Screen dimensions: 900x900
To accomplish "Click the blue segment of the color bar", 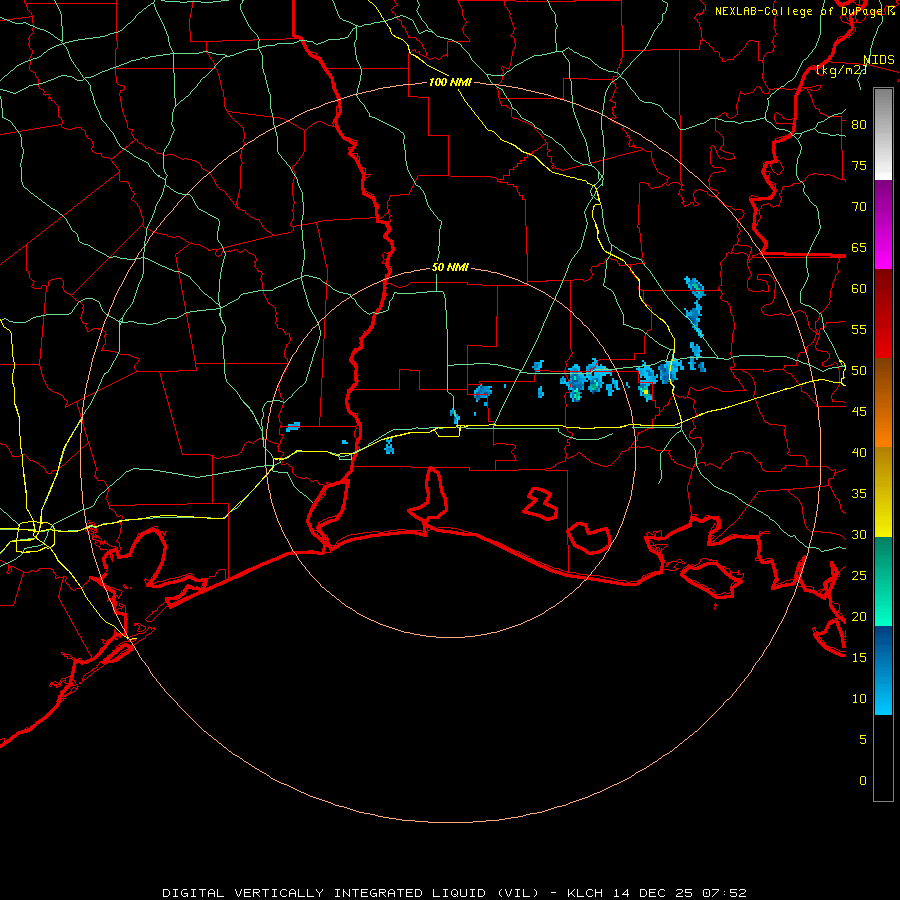I will [x=883, y=670].
